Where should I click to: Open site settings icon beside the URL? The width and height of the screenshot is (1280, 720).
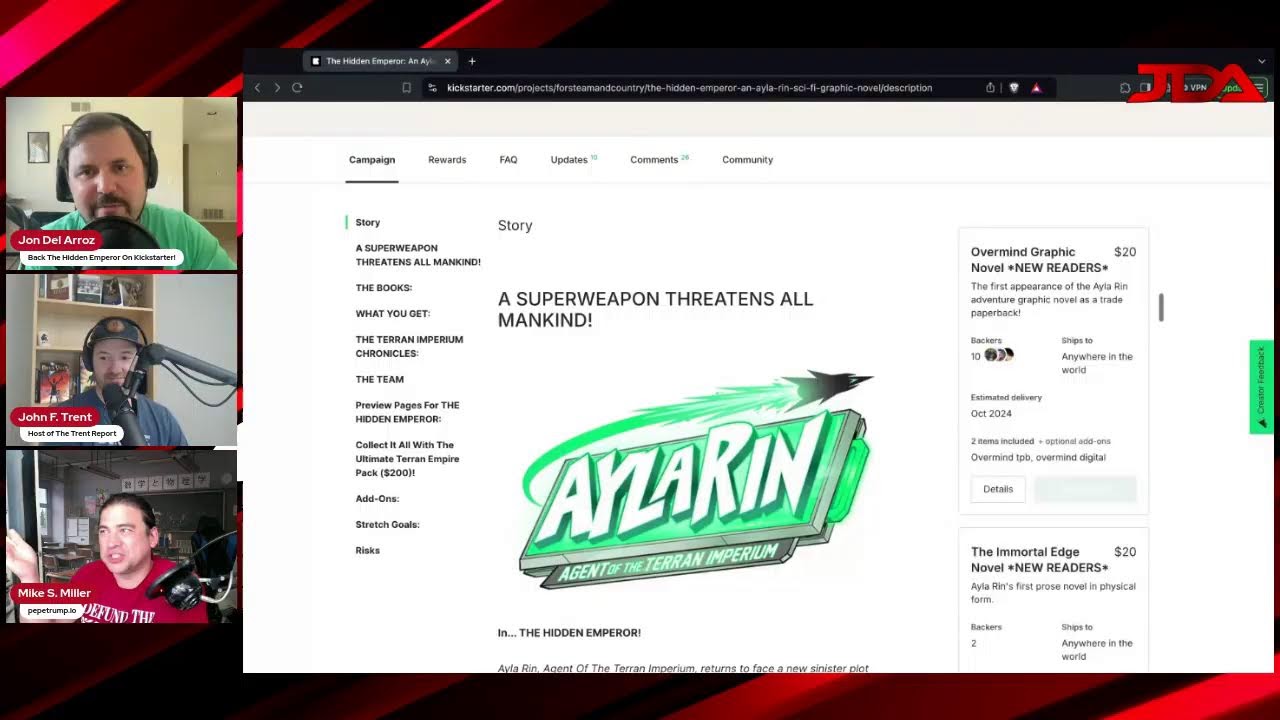click(432, 88)
